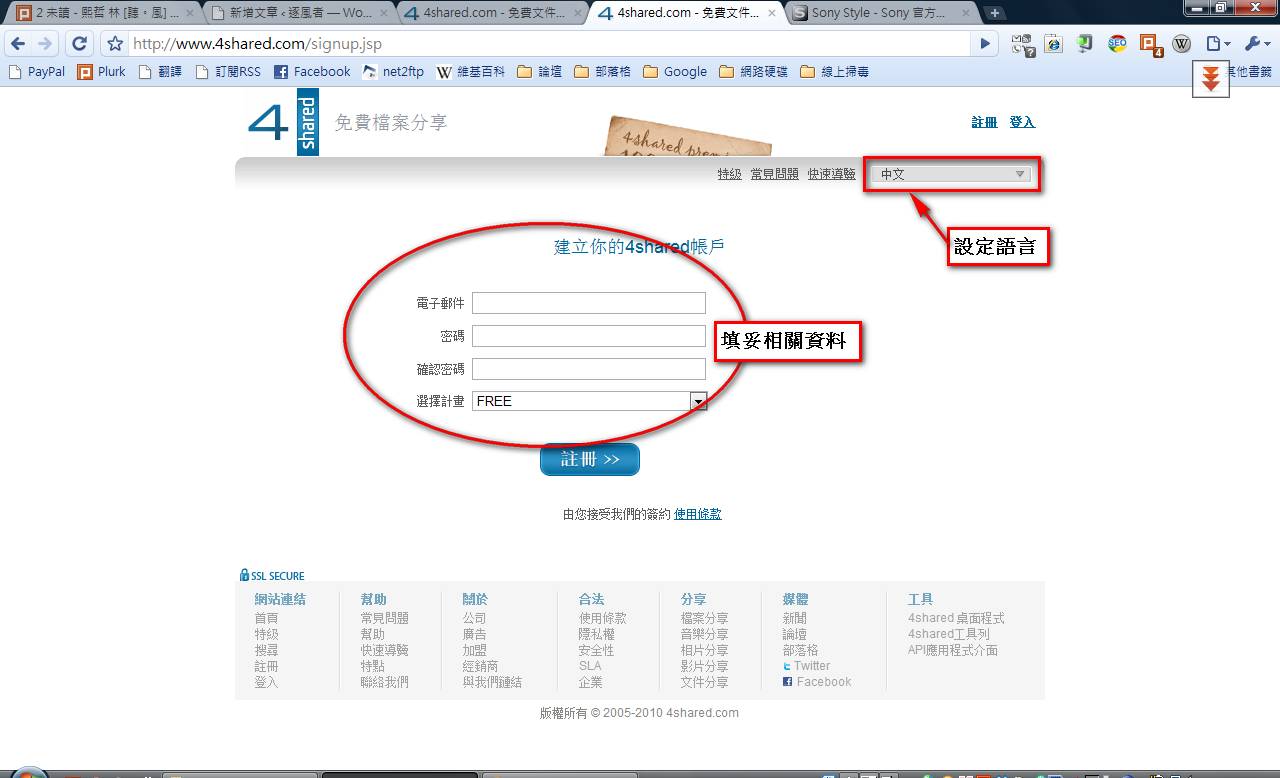Click the 密碼 password field
This screenshot has height=778, width=1280.
(589, 336)
